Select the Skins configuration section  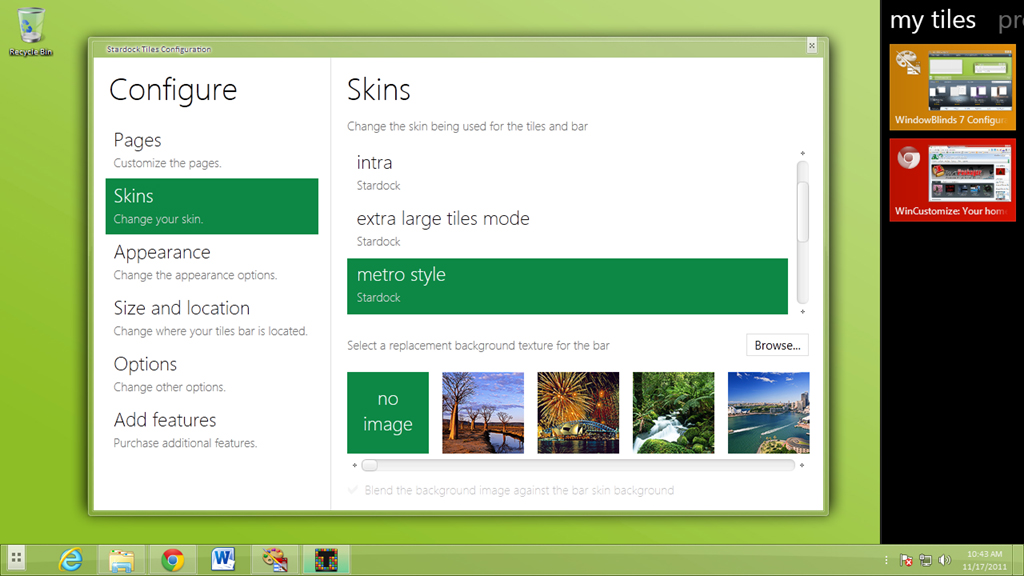click(x=212, y=206)
